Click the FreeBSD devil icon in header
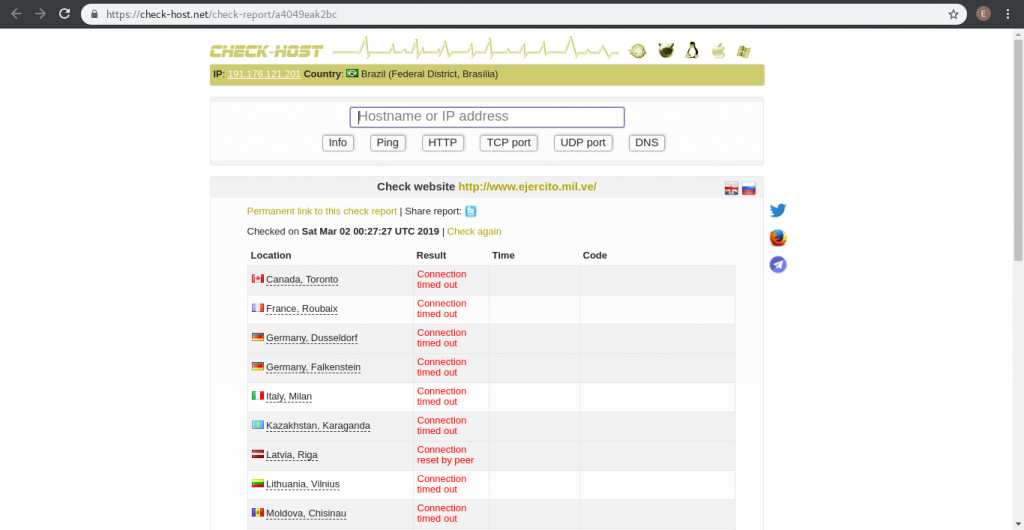 click(665, 50)
